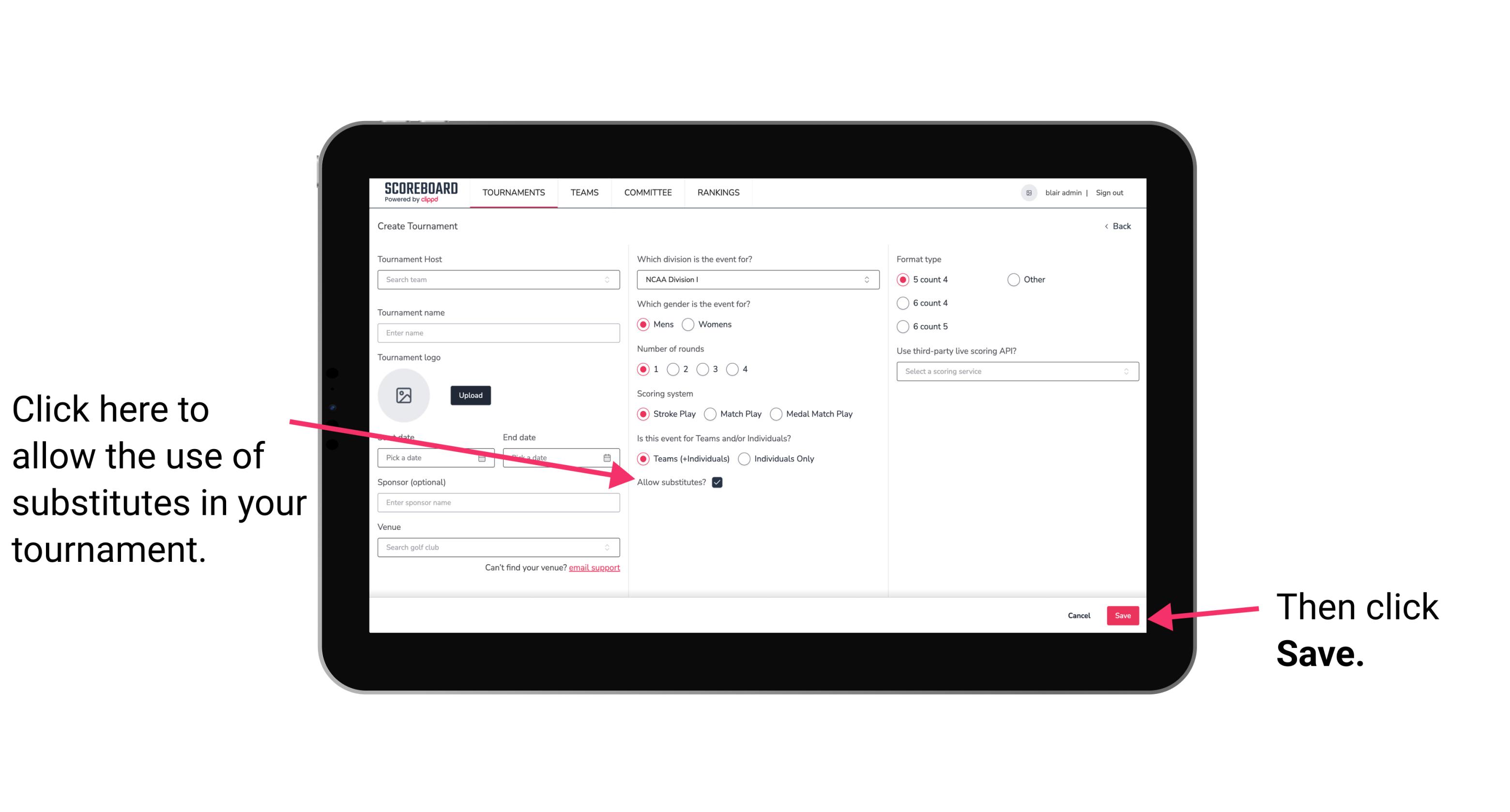Select the Match Play scoring system
The width and height of the screenshot is (1510, 812).
tap(710, 413)
